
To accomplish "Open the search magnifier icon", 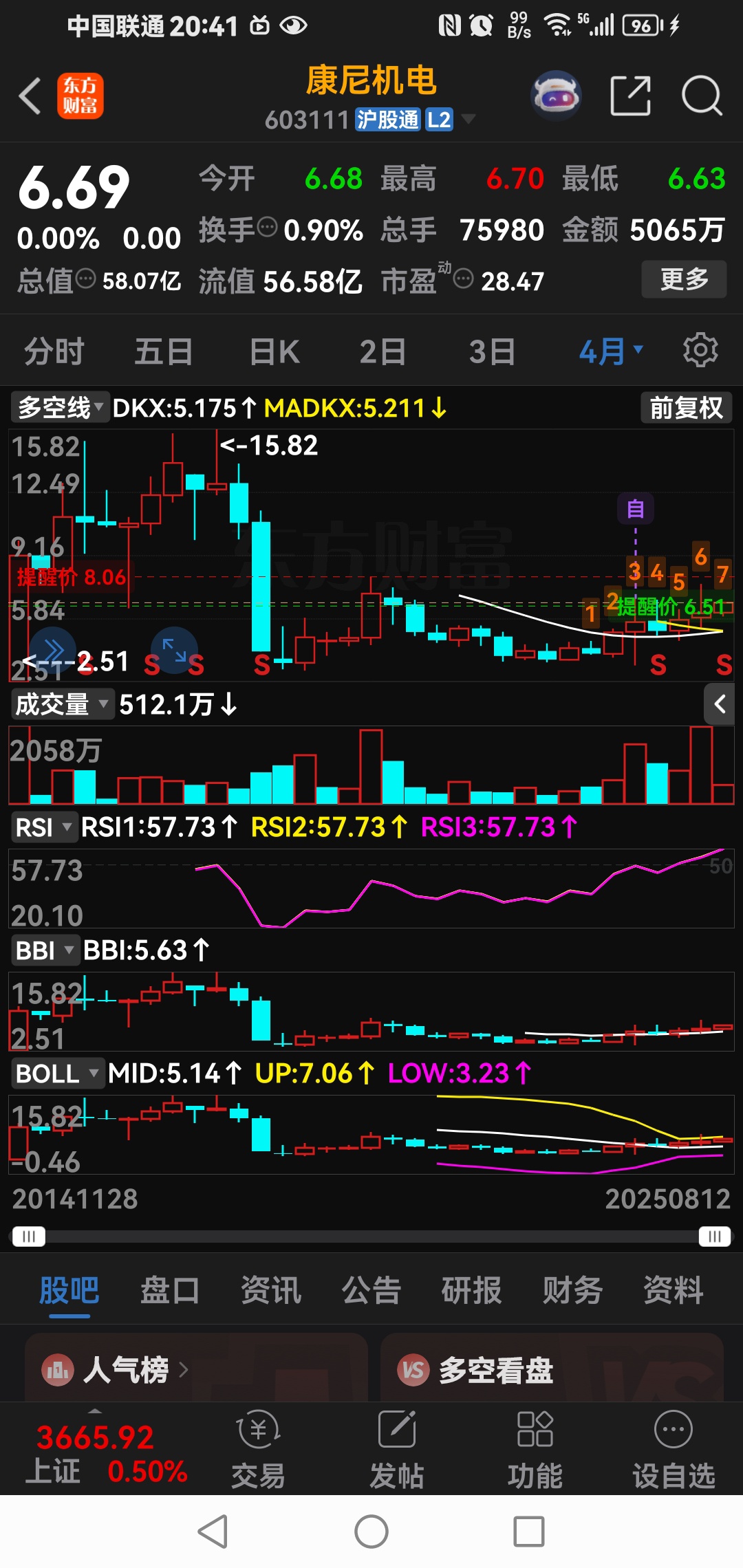I will click(702, 96).
